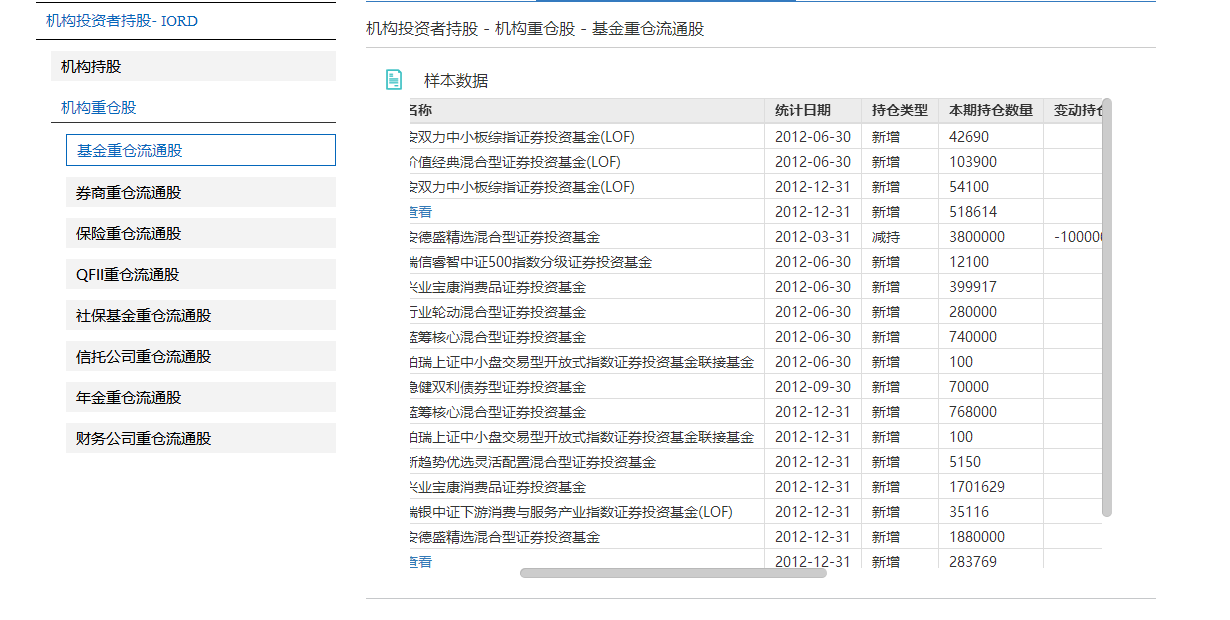Click 查看 link in 518614 row
The height and width of the screenshot is (620, 1230).
421,212
